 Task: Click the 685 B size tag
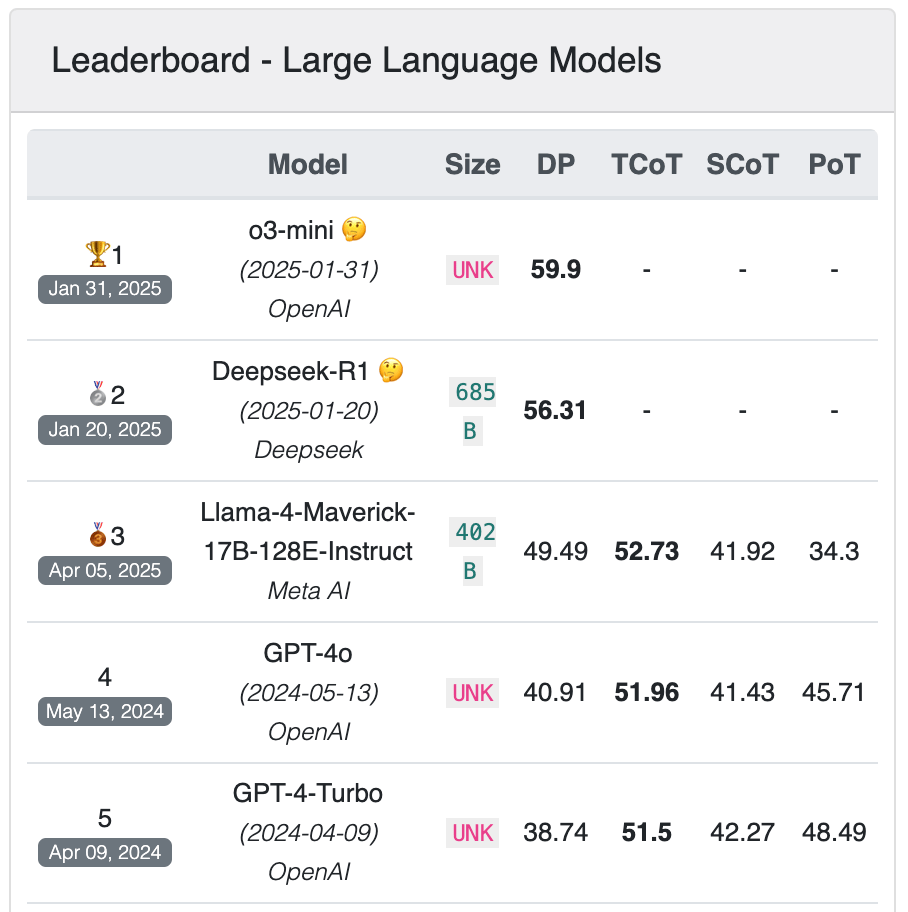click(472, 411)
